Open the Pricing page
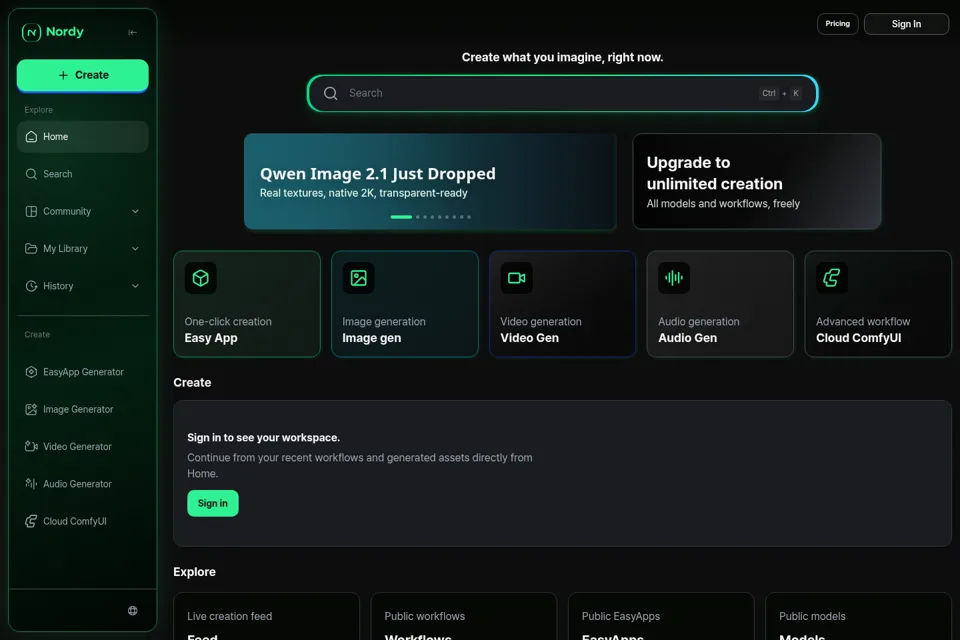 pos(838,24)
